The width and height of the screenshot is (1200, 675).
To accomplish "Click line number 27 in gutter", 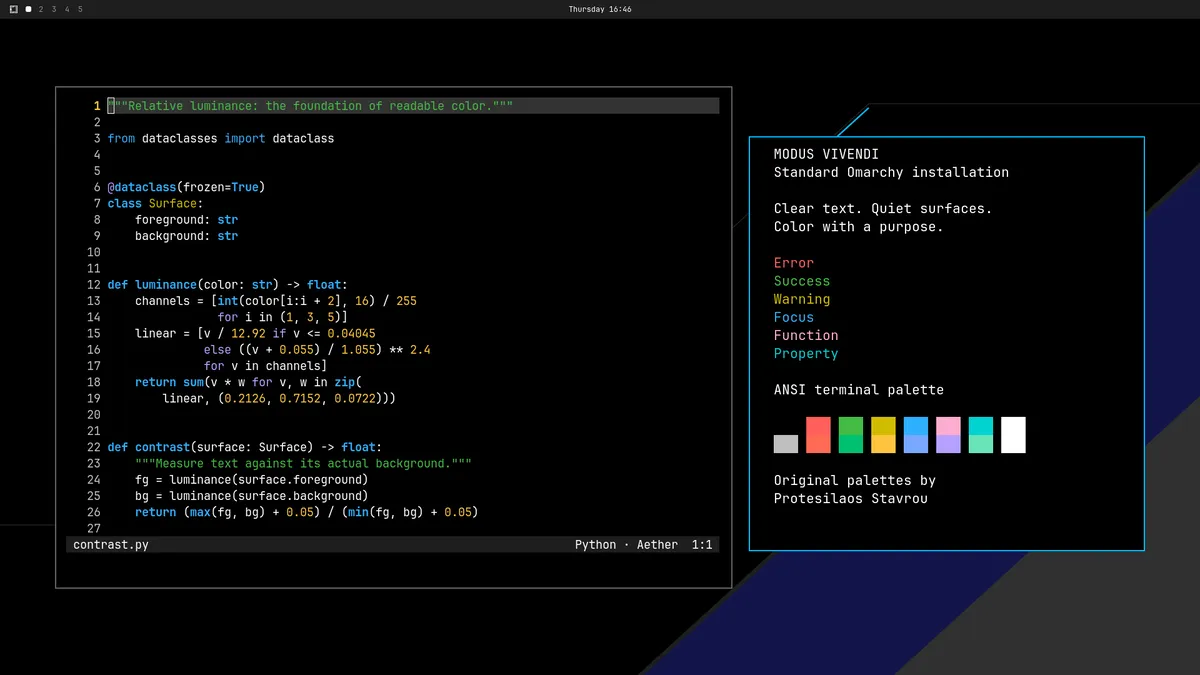I will pos(94,528).
